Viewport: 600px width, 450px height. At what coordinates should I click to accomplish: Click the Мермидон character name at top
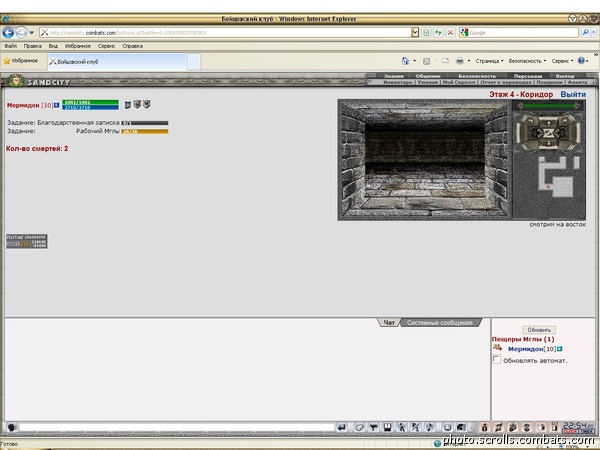click(23, 105)
